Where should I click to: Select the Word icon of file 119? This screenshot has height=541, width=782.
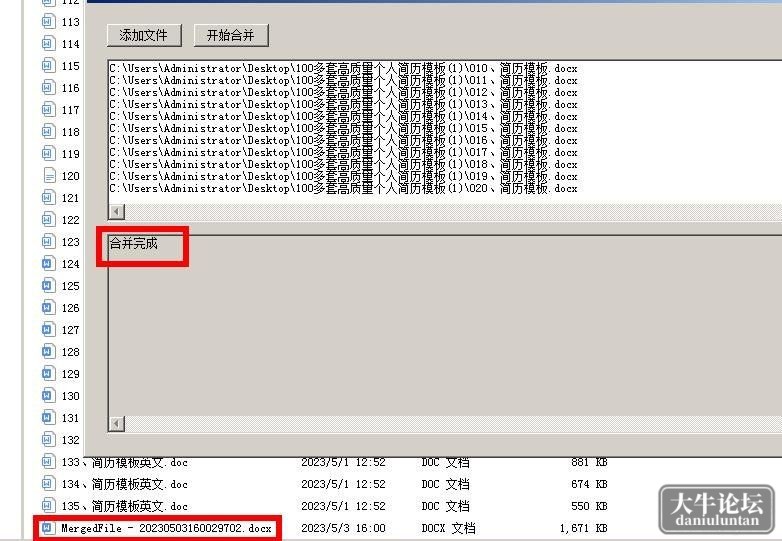pyautogui.click(x=48, y=154)
